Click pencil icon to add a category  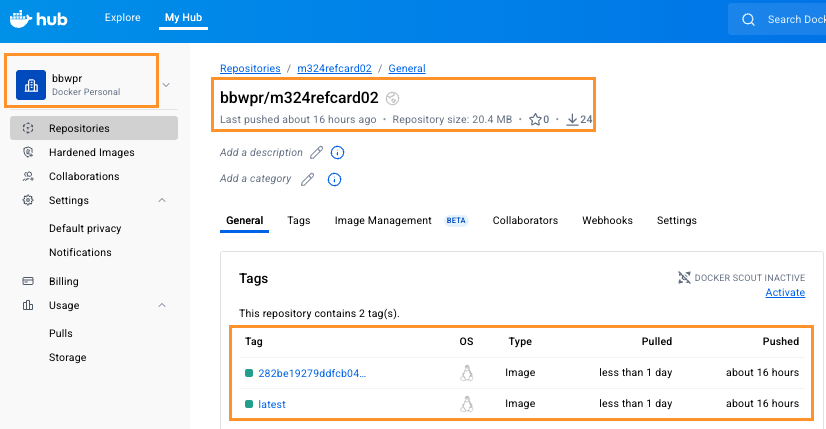(x=308, y=180)
